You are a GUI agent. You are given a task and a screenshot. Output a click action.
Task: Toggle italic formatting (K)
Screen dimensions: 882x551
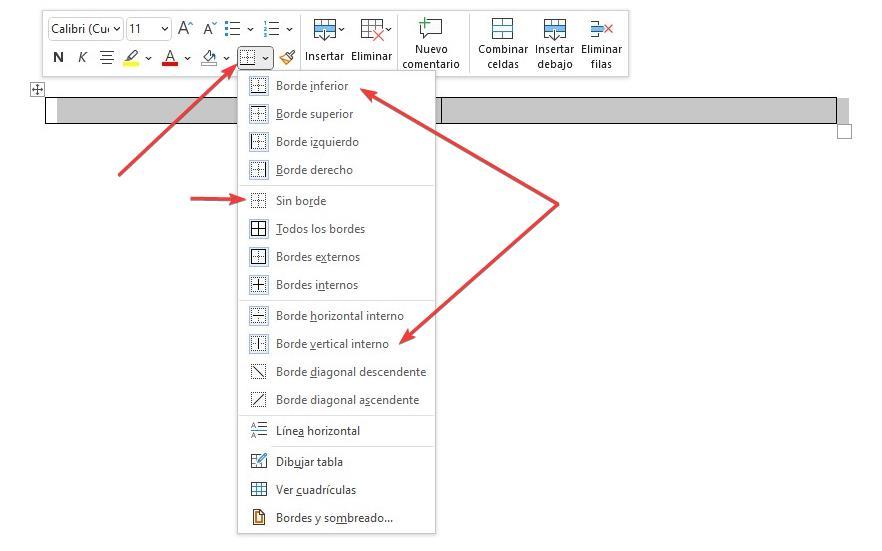[x=82, y=57]
